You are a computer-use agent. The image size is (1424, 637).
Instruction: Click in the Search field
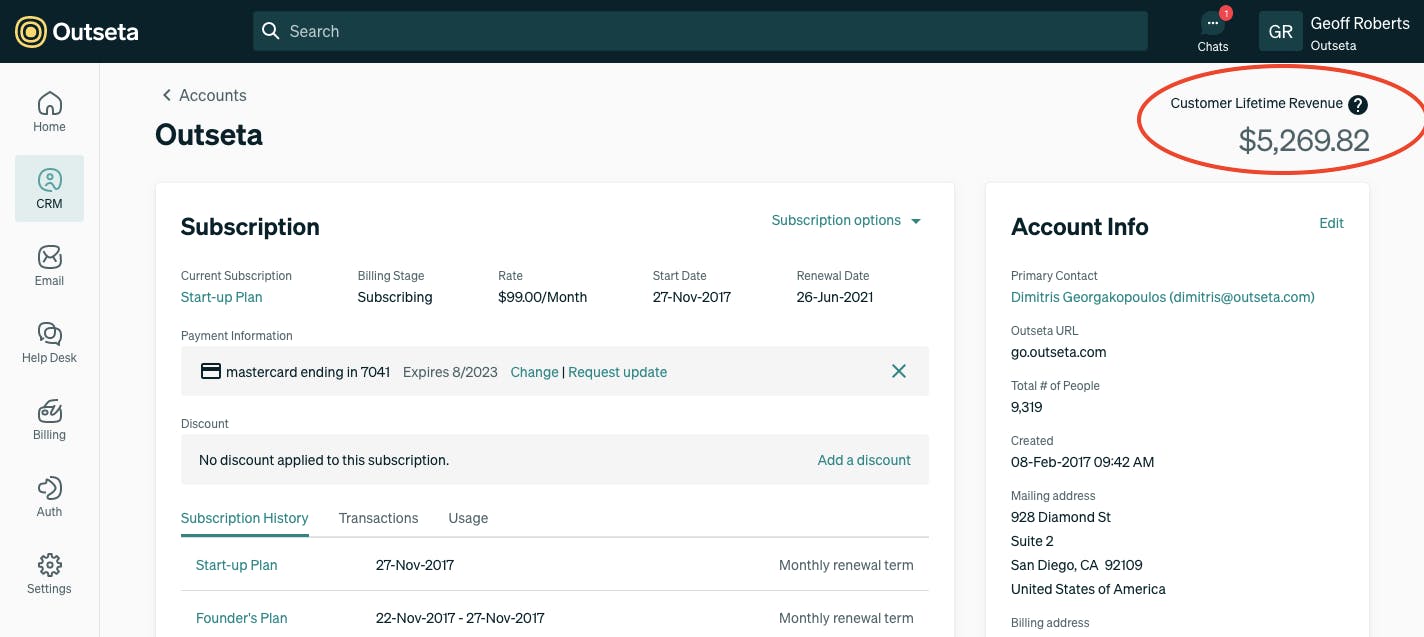[700, 31]
